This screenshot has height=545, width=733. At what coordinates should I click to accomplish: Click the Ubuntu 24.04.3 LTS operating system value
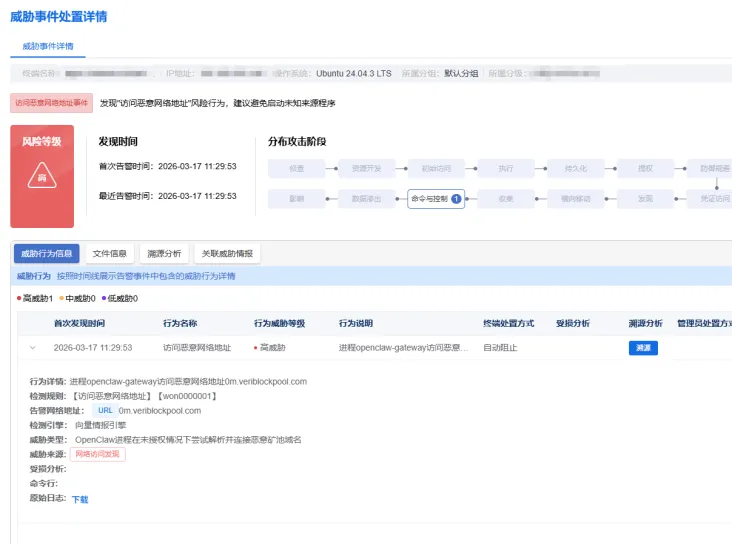[354, 73]
